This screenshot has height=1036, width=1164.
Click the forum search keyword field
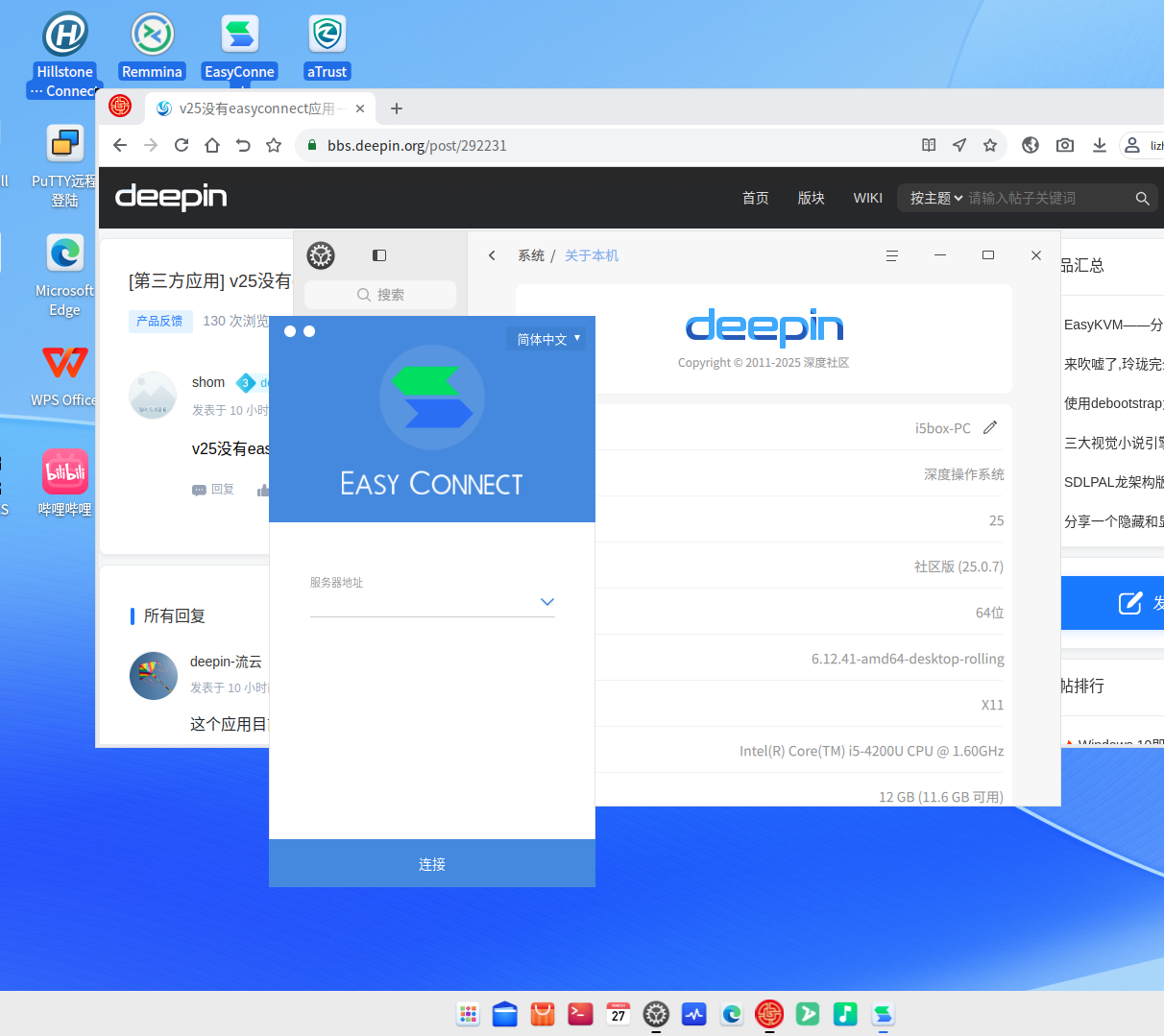pos(1047,198)
